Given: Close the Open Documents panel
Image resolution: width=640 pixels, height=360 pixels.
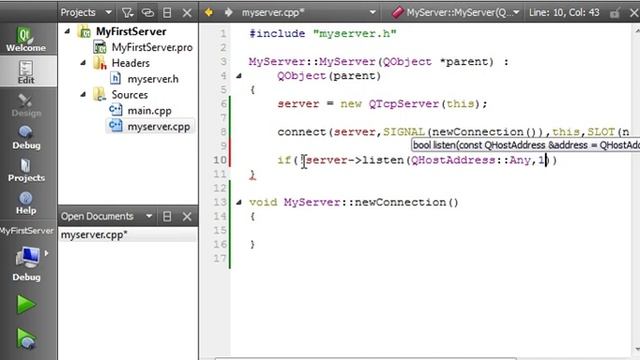Looking at the screenshot, I should pyautogui.click(x=187, y=216).
